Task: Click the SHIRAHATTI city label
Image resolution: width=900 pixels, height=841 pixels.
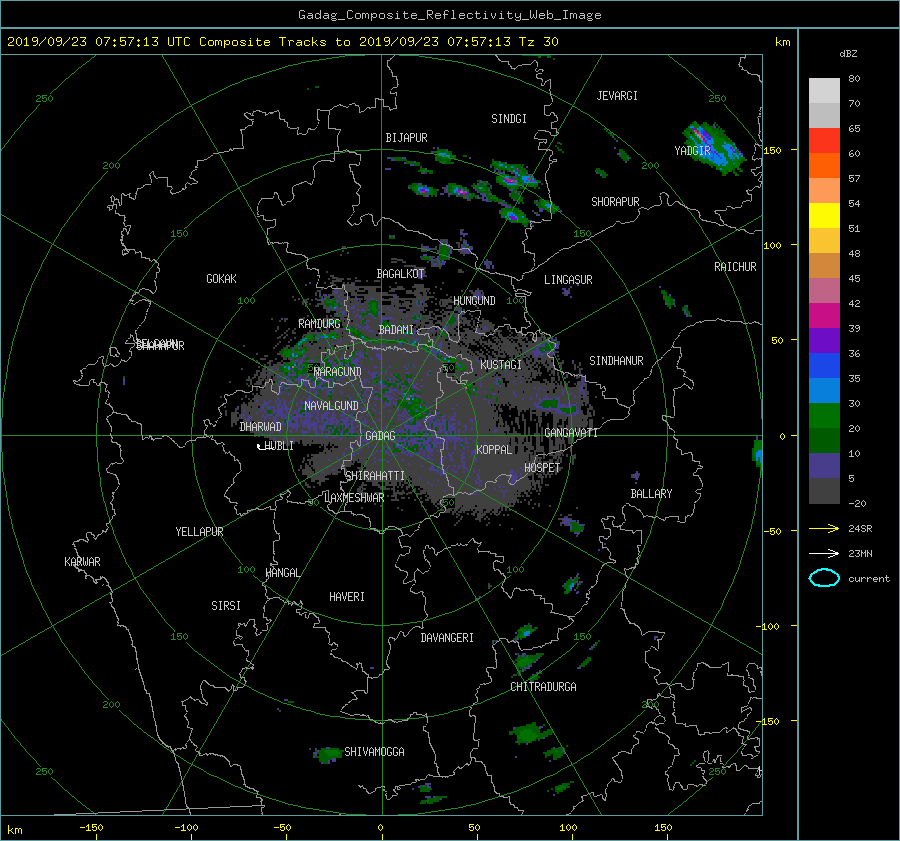Action: 375,476
